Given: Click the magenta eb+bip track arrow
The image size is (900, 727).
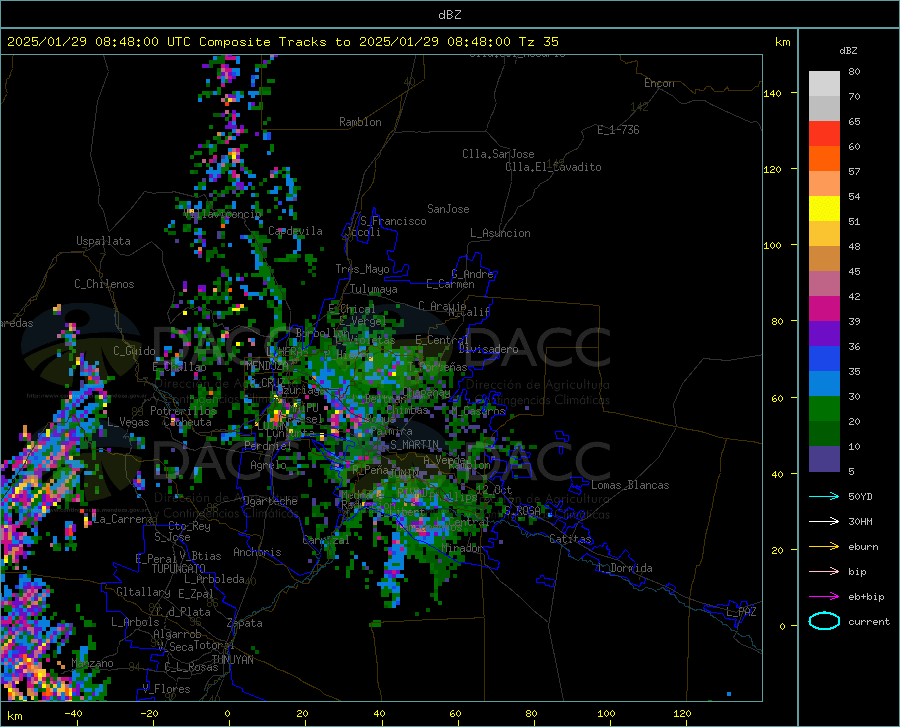Looking at the screenshot, I should (x=824, y=597).
